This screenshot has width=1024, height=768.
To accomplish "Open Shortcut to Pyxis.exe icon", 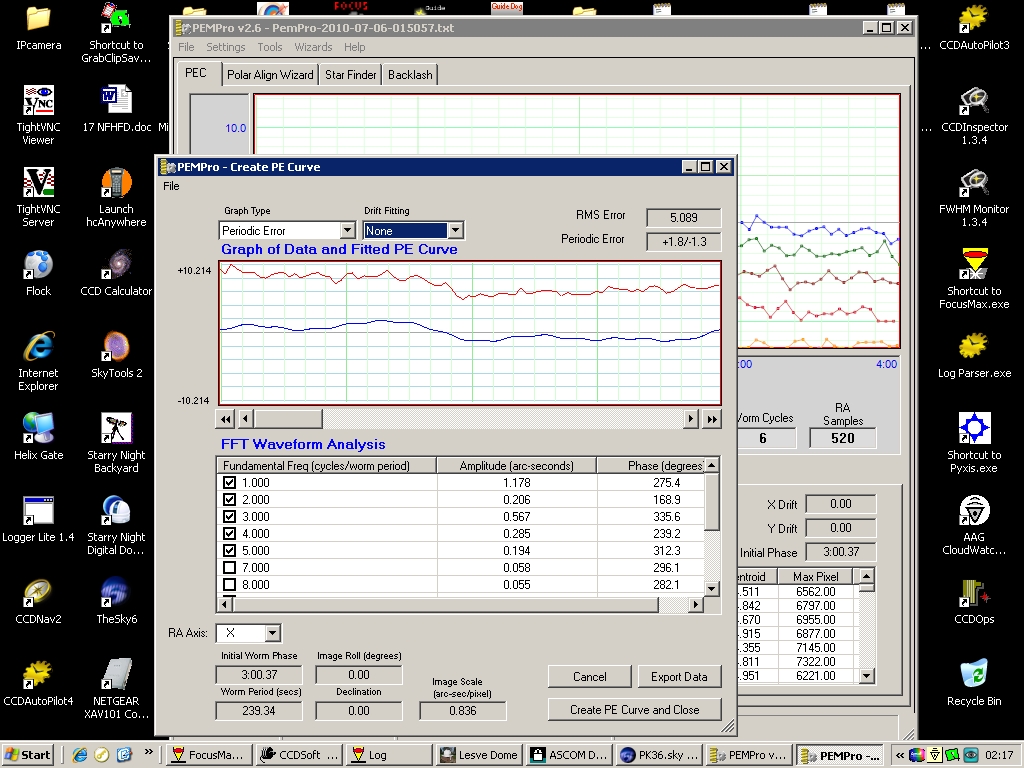I will [x=974, y=443].
